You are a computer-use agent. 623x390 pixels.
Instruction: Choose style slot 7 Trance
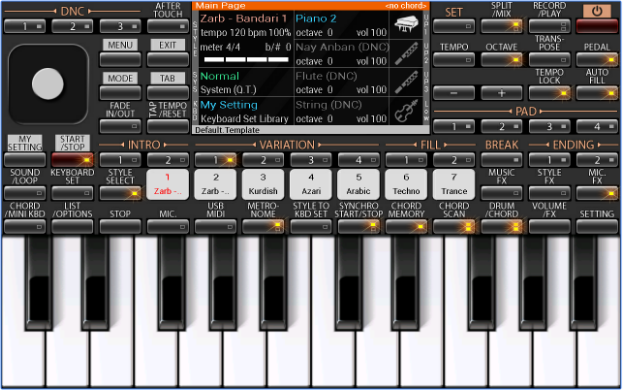click(x=454, y=185)
